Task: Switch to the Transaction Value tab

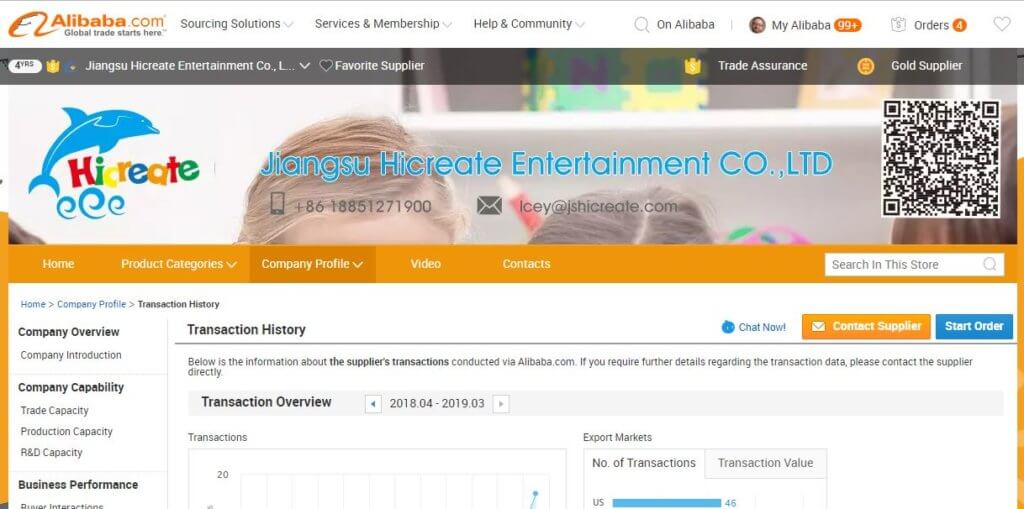Action: [765, 463]
